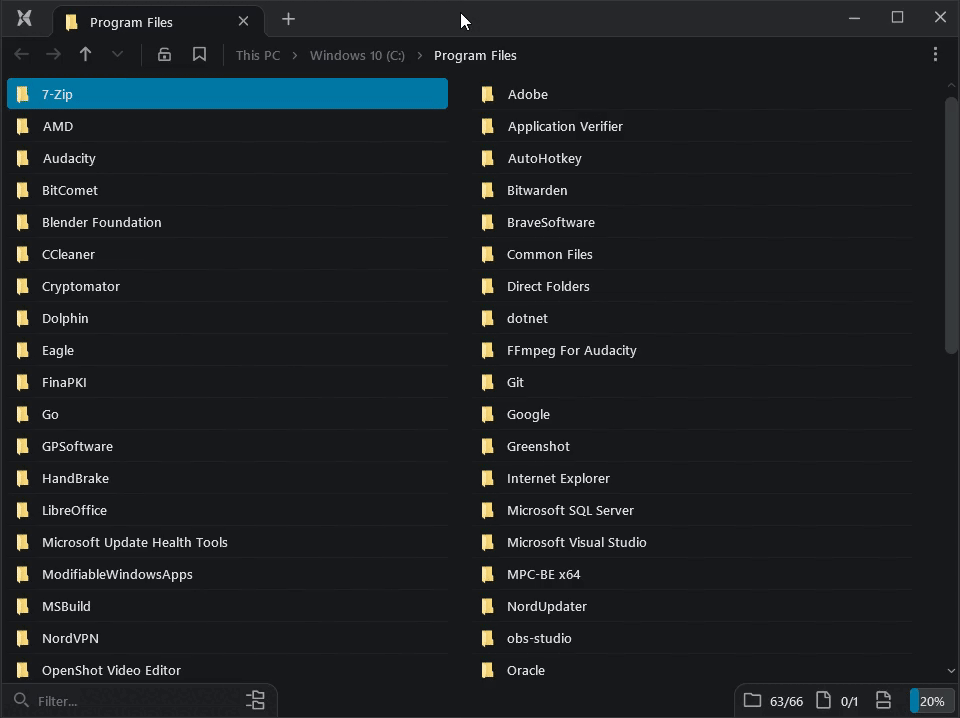Screen dimensions: 960x718
Task: Click the document list icon in status bar
Action: tap(883, 700)
